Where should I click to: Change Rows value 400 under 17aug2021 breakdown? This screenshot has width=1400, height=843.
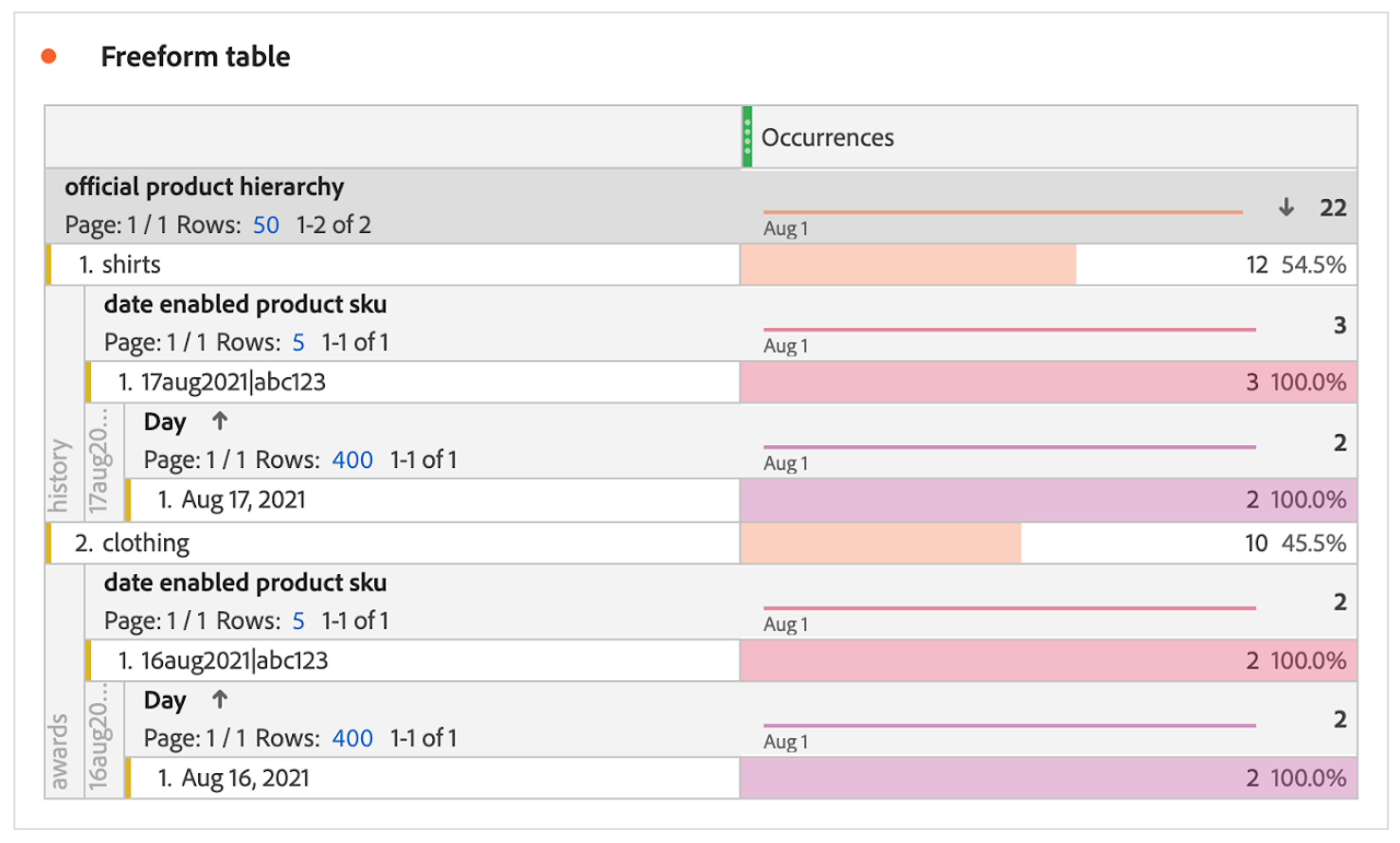352,460
